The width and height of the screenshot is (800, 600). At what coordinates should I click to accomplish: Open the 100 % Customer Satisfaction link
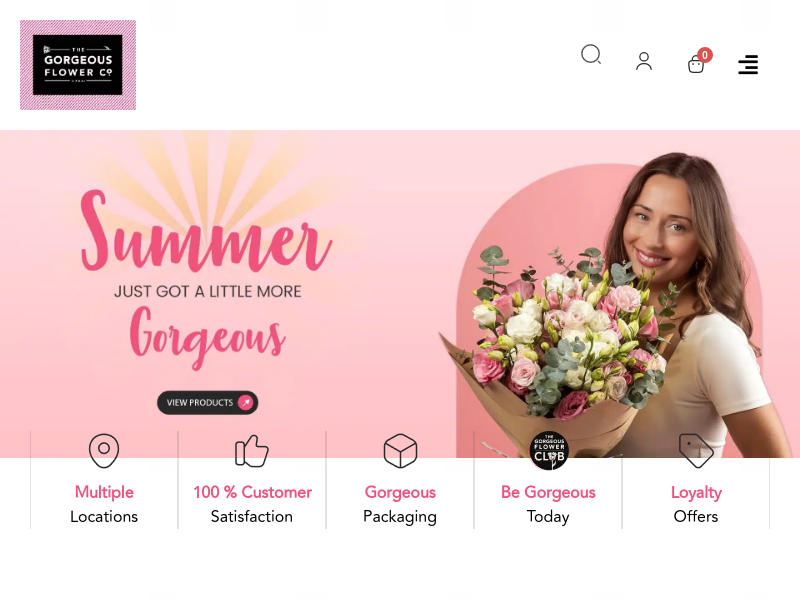(x=252, y=504)
